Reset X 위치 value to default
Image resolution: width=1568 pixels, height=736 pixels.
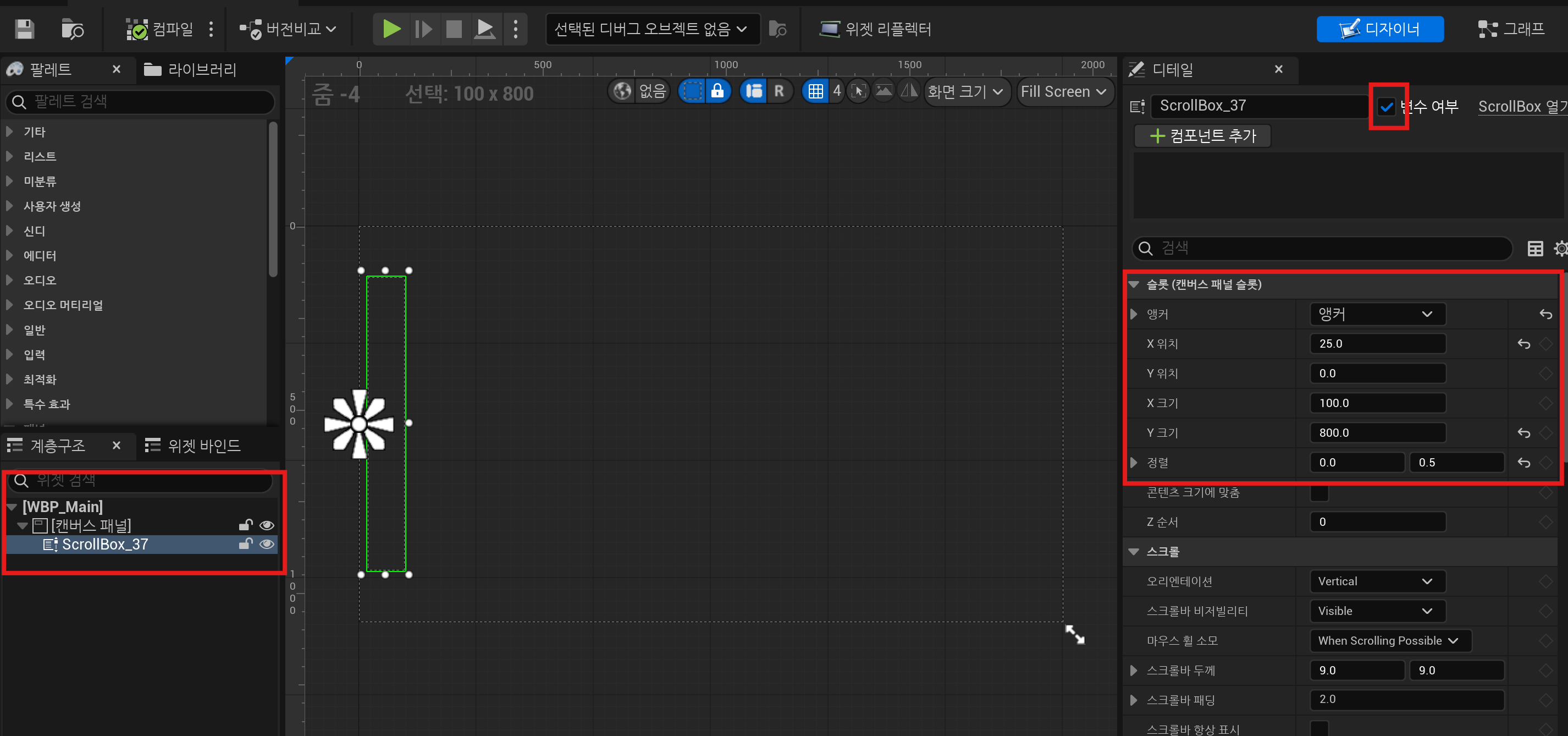pyautogui.click(x=1523, y=344)
